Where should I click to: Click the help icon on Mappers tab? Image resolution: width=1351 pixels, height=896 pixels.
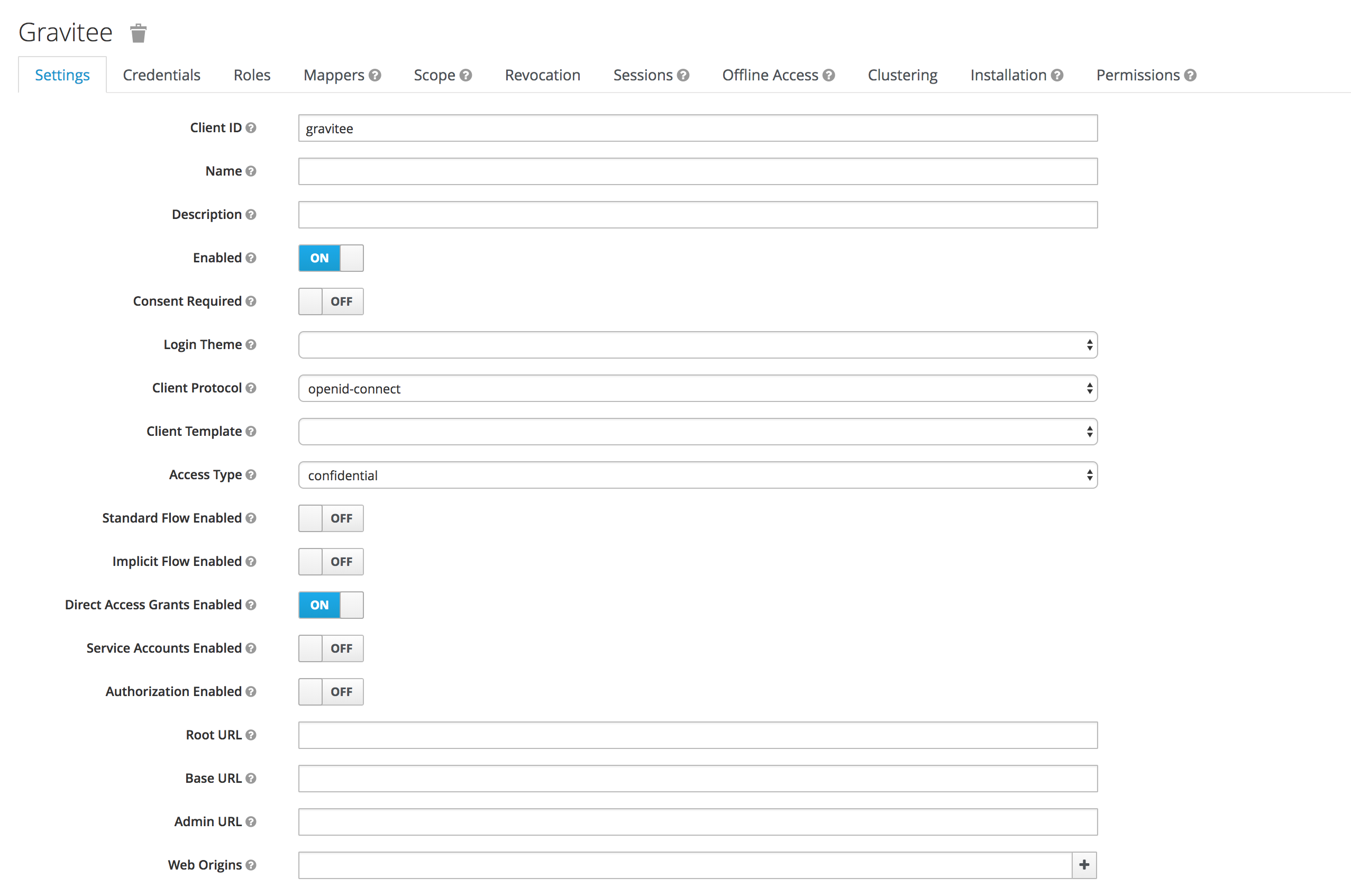coord(375,76)
